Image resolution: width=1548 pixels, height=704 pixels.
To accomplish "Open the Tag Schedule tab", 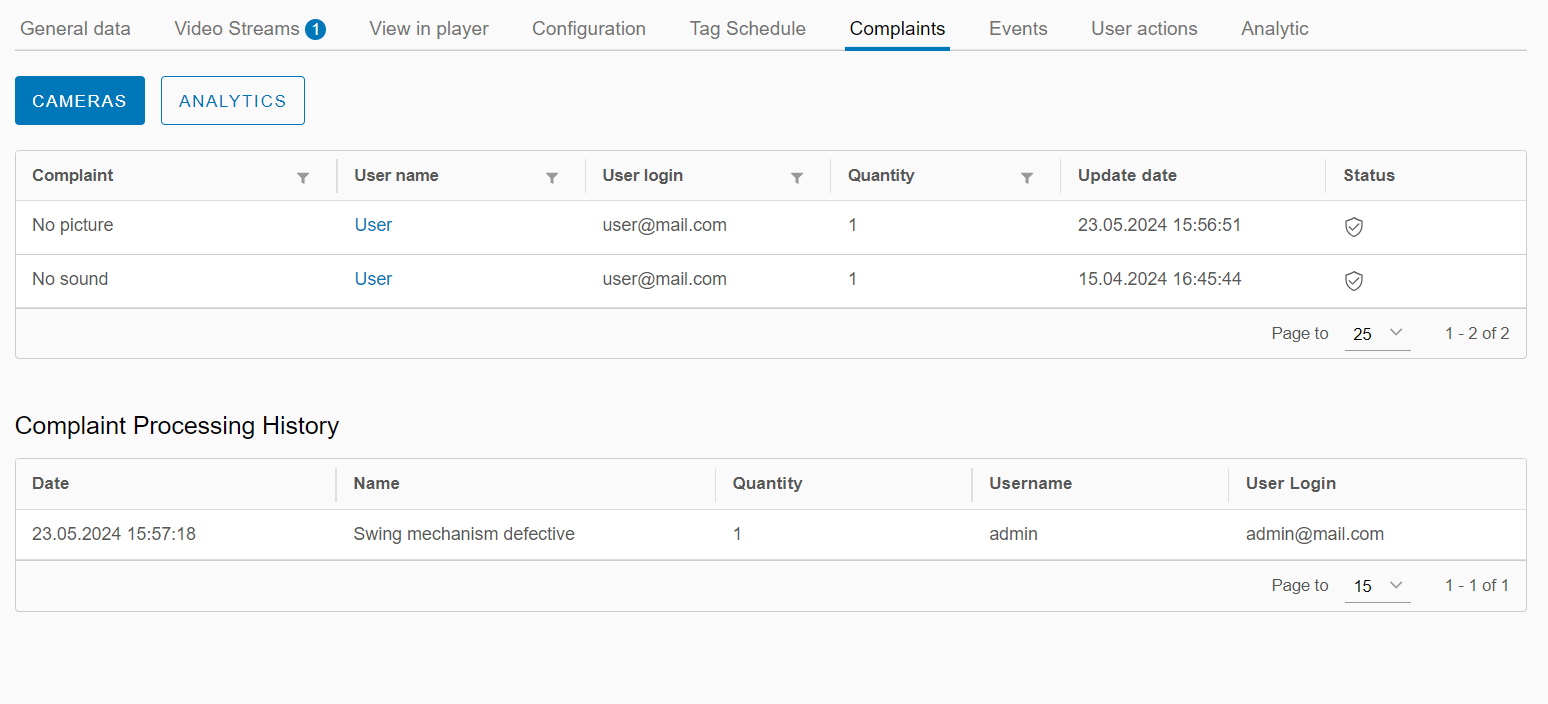I will point(747,29).
